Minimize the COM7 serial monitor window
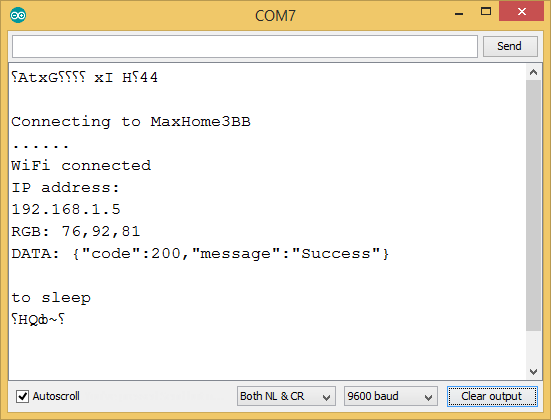This screenshot has height=420, width=551. tap(459, 13)
